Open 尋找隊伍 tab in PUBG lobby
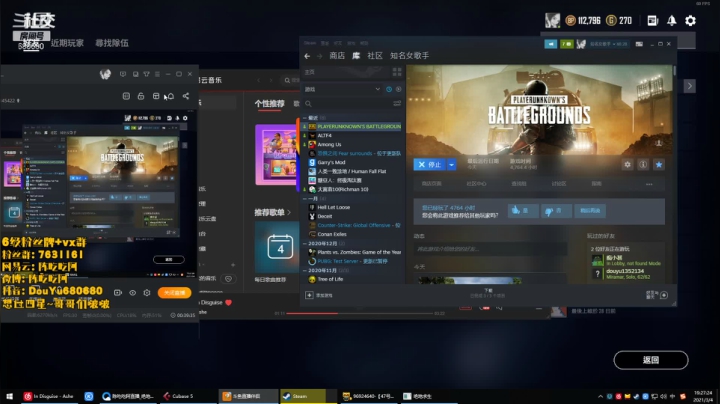 coord(112,43)
